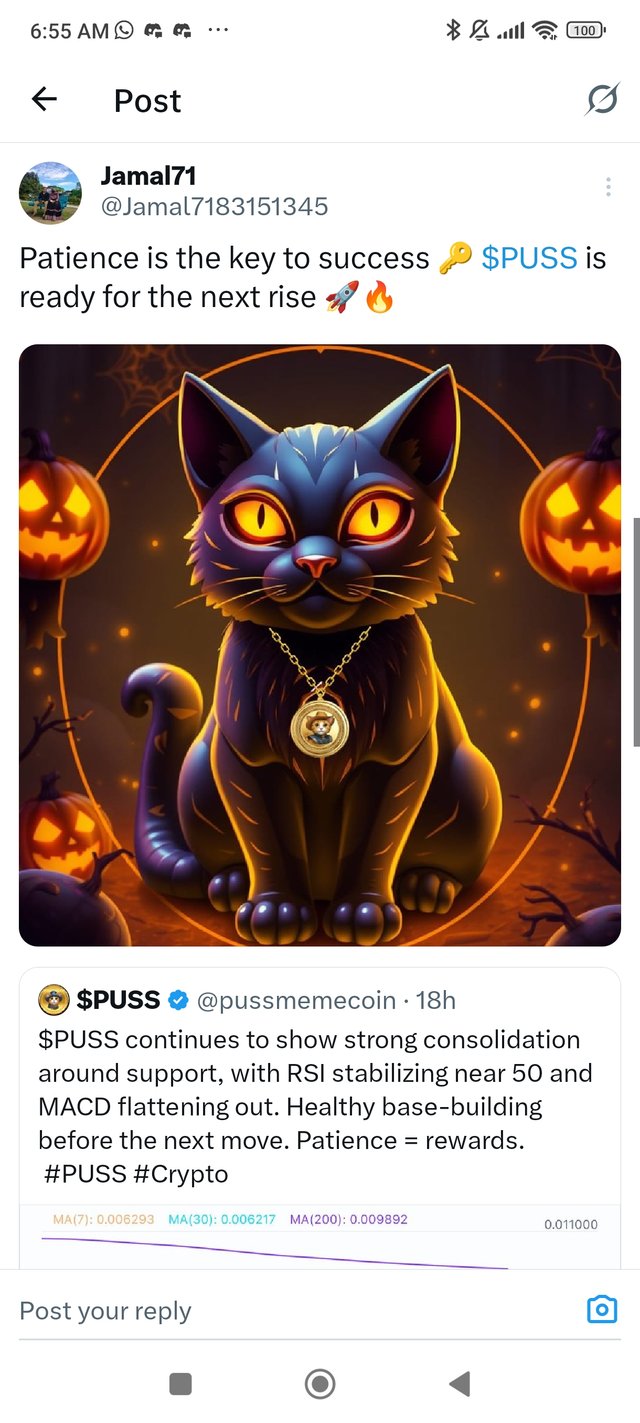This screenshot has width=640, height=1423.
Task: Tap the verified badge beside $PUSS
Action: click(178, 999)
